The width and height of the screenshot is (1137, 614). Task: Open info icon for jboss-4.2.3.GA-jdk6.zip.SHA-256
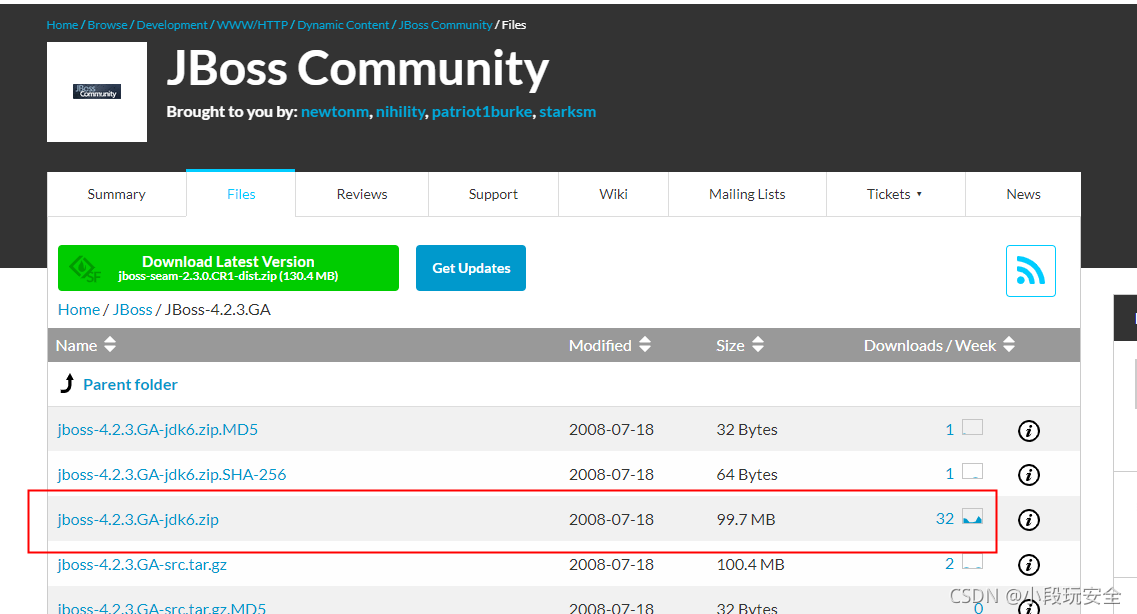point(1029,475)
